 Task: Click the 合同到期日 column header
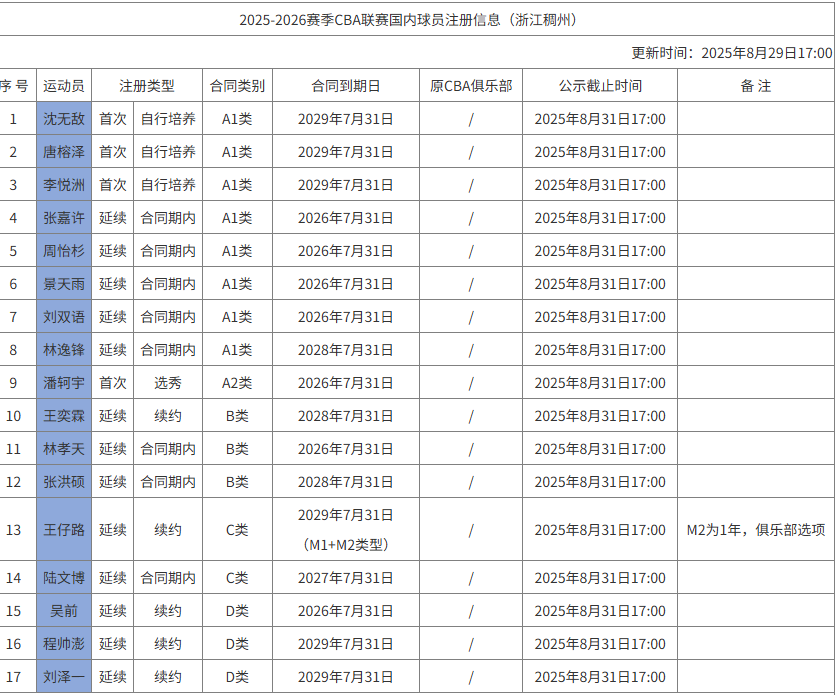click(x=346, y=86)
